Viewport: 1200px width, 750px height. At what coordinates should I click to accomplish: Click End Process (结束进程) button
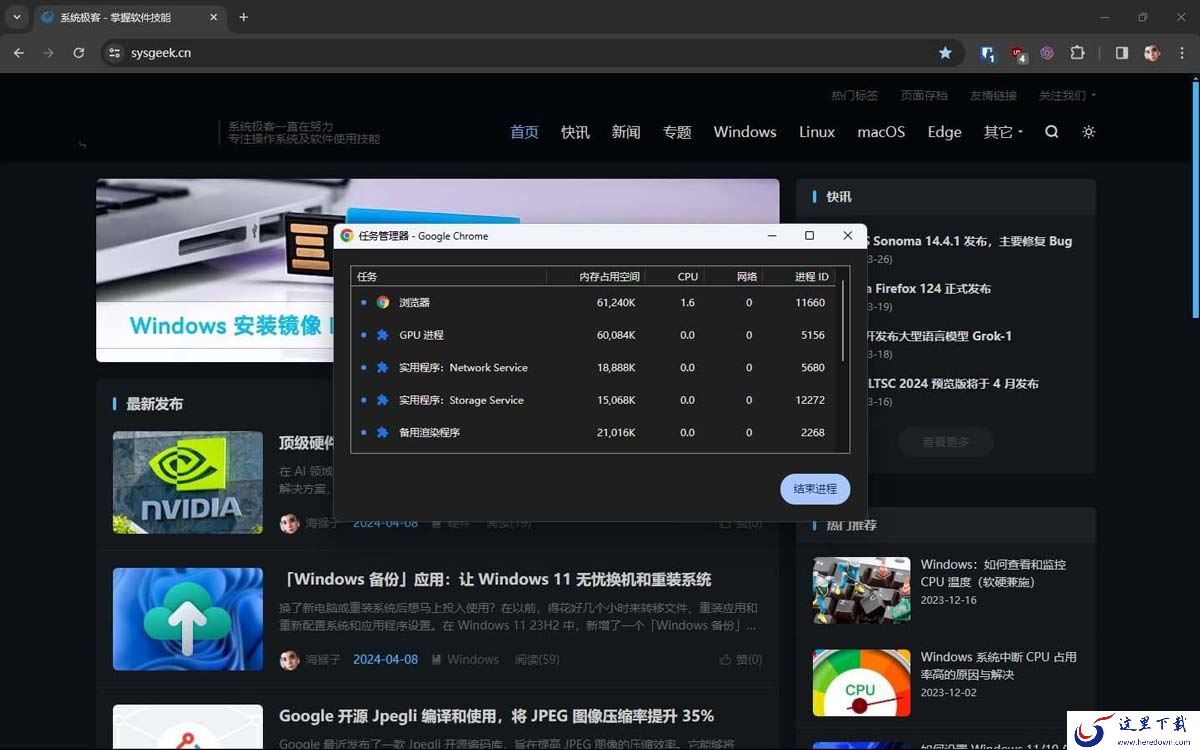click(815, 489)
